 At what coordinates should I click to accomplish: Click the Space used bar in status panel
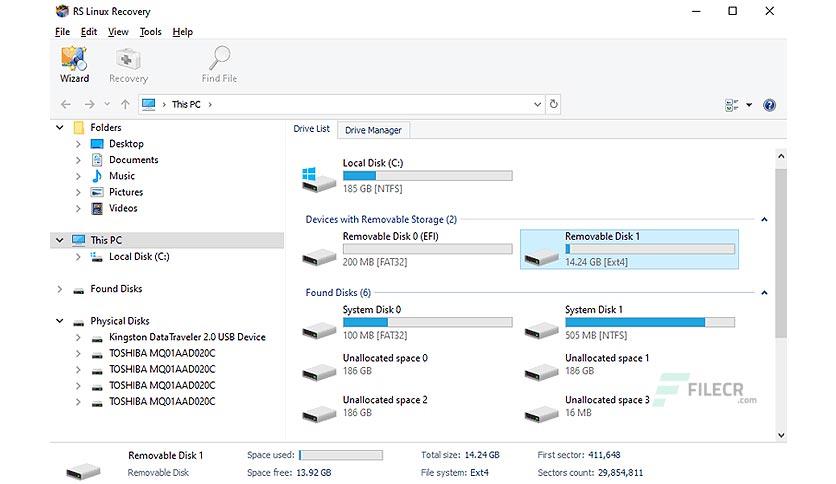(x=341, y=455)
